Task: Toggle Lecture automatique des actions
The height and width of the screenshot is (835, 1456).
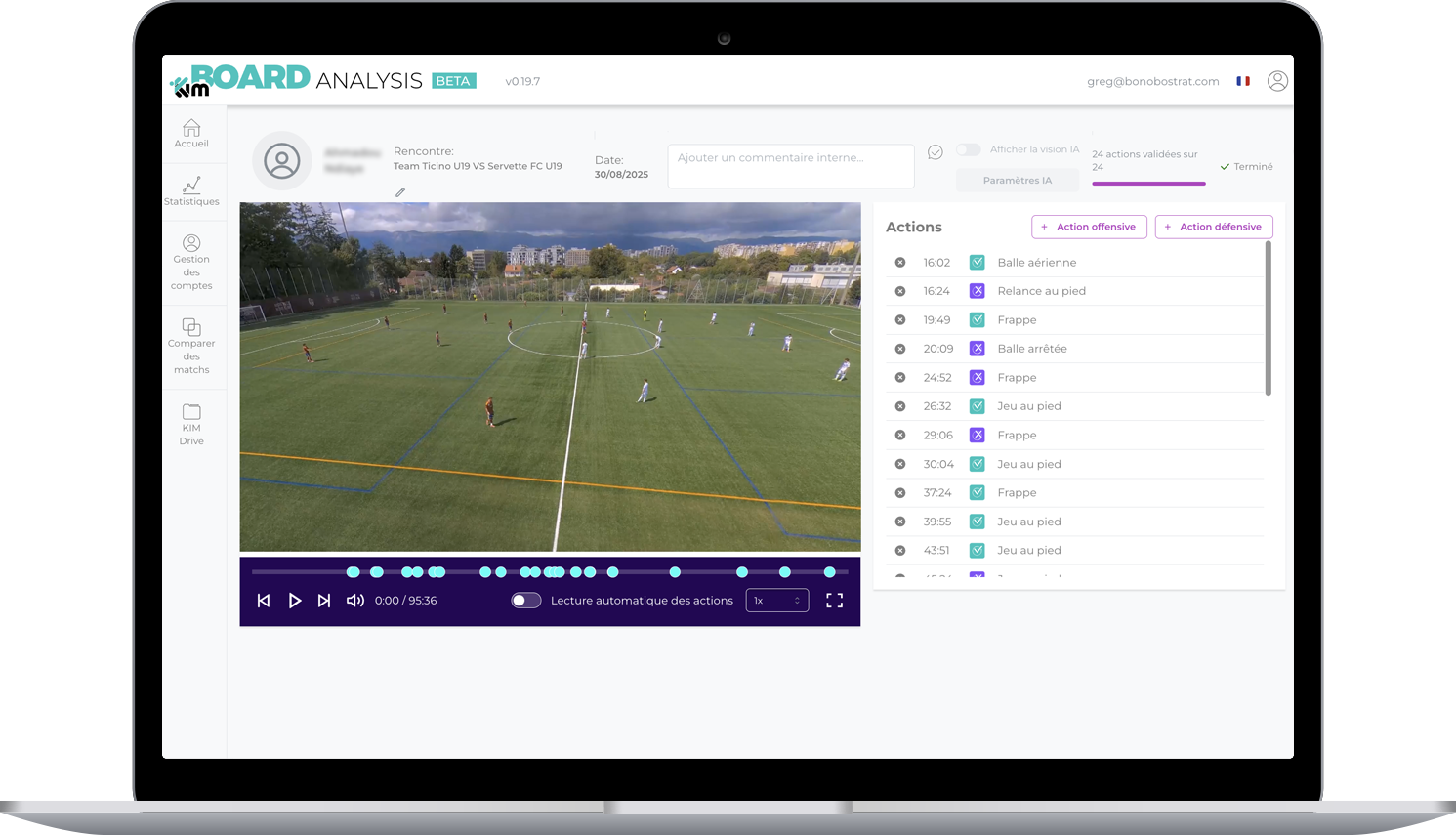Action: (526, 601)
